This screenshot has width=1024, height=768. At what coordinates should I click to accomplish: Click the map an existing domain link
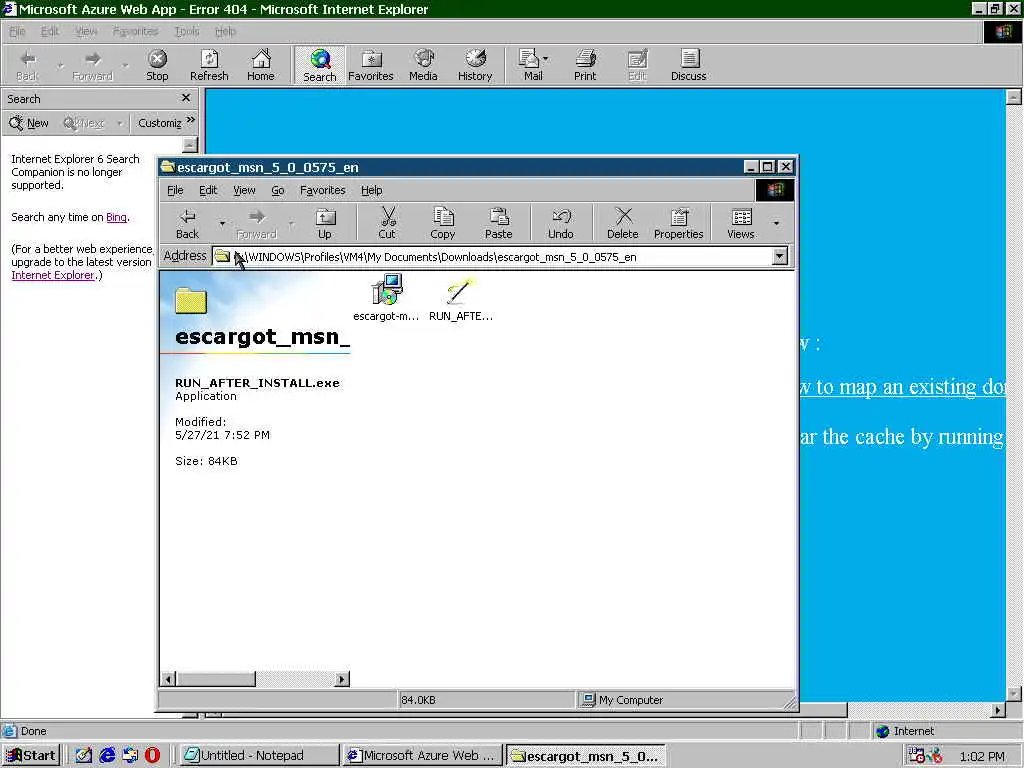pos(902,387)
